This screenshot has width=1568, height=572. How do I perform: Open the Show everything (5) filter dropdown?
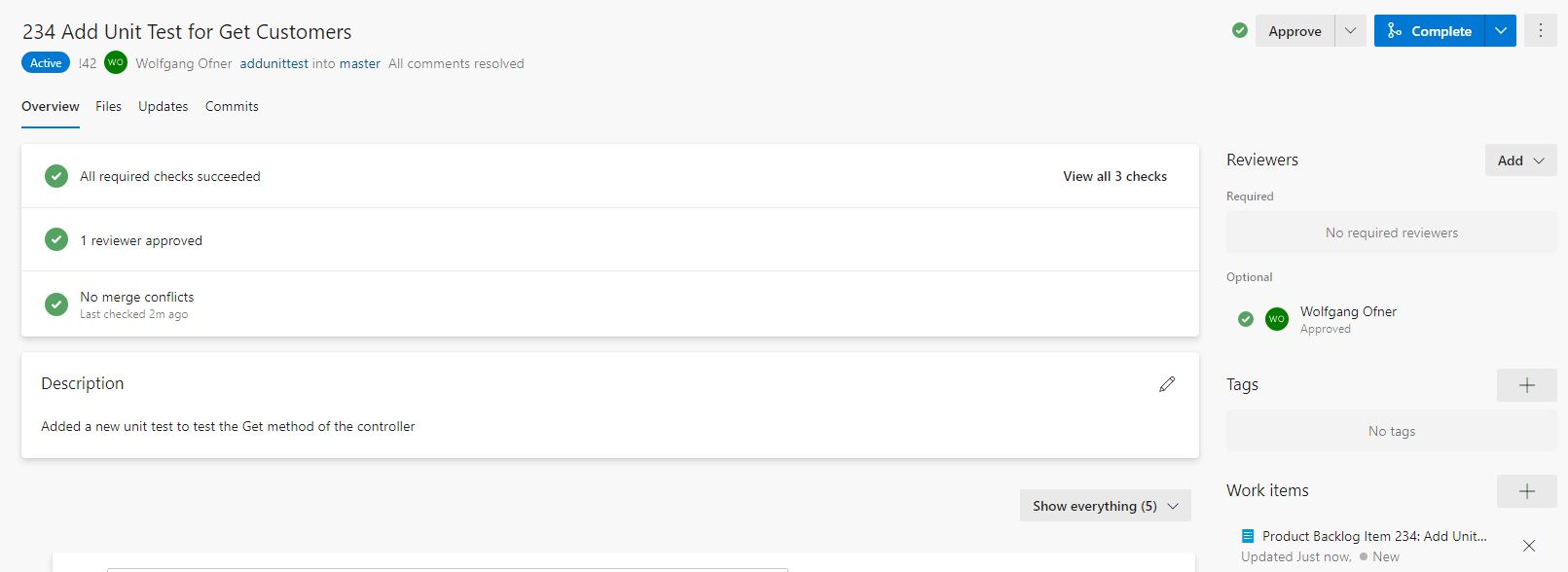(x=1105, y=506)
